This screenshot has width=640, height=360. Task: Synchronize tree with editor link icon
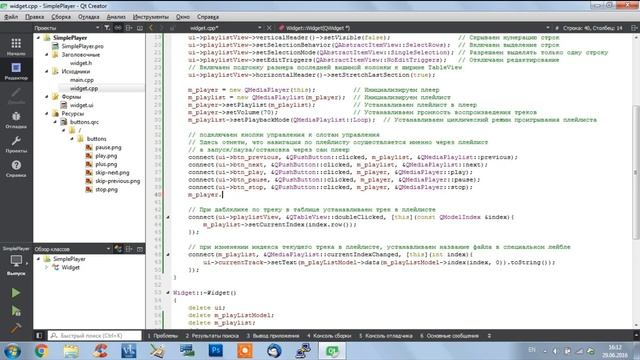118,28
